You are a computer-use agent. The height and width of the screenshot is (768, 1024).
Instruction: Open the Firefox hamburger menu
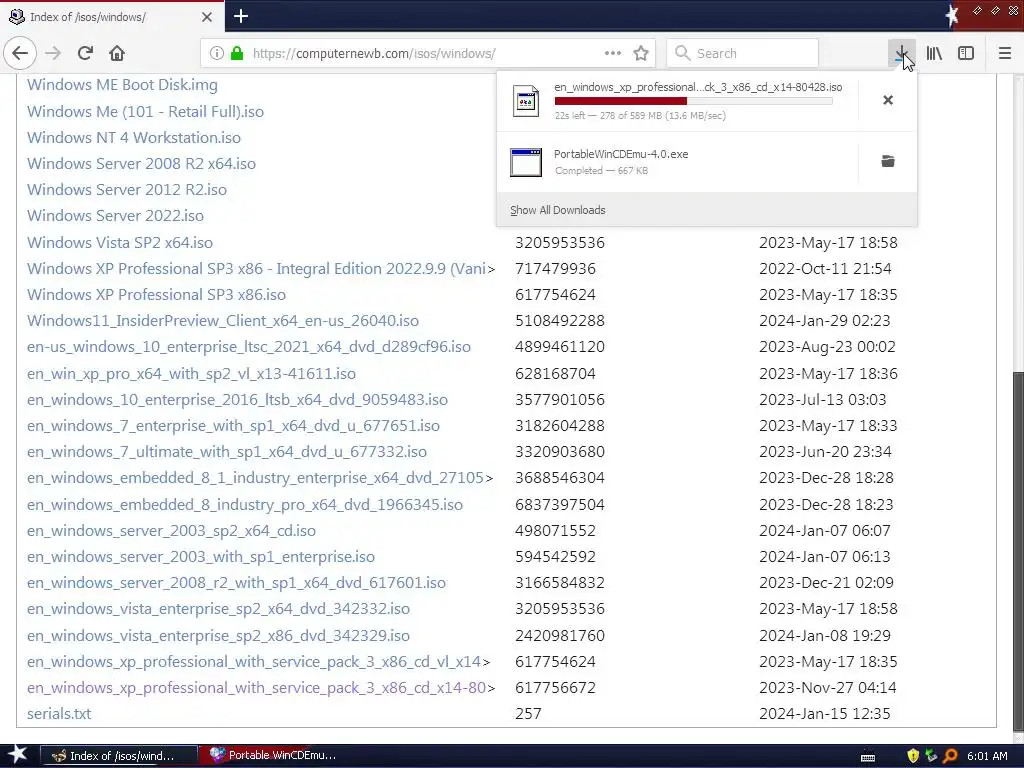coord(1005,54)
